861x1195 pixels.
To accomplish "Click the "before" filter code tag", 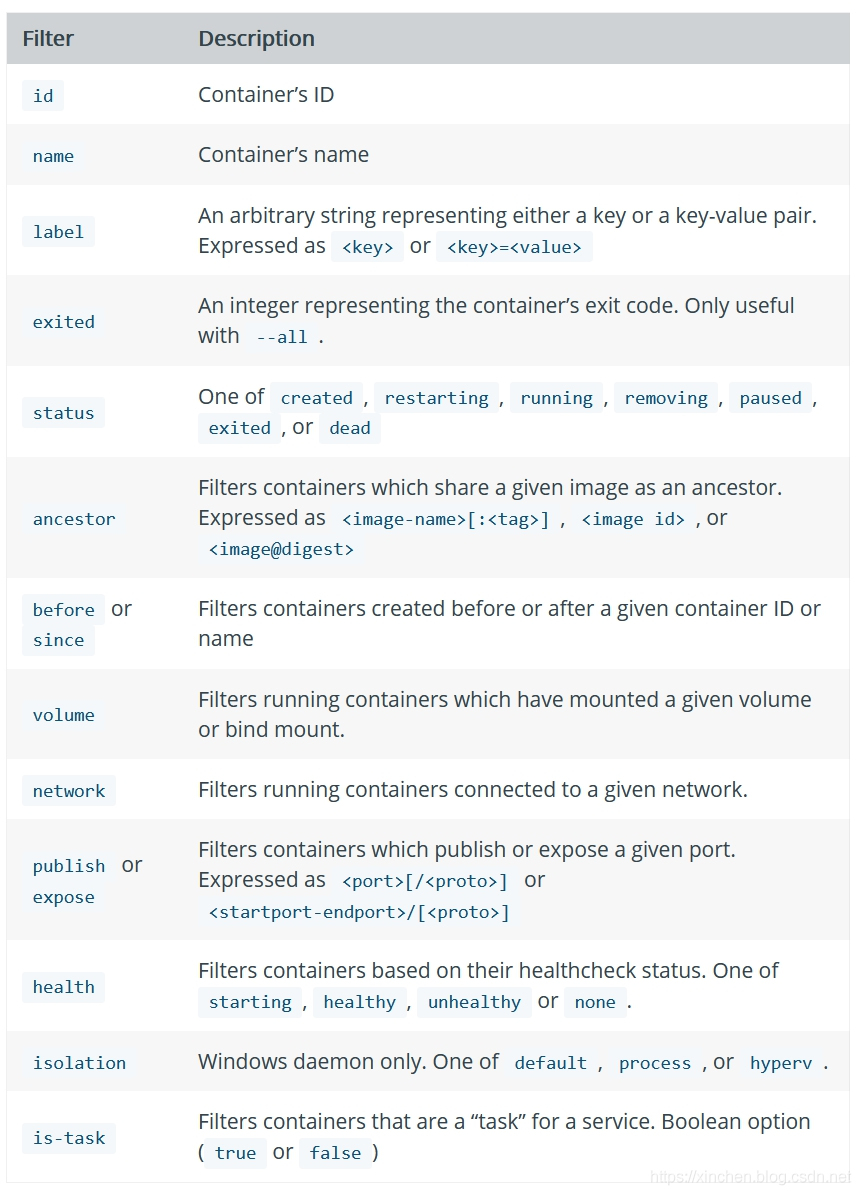I will (x=63, y=610).
